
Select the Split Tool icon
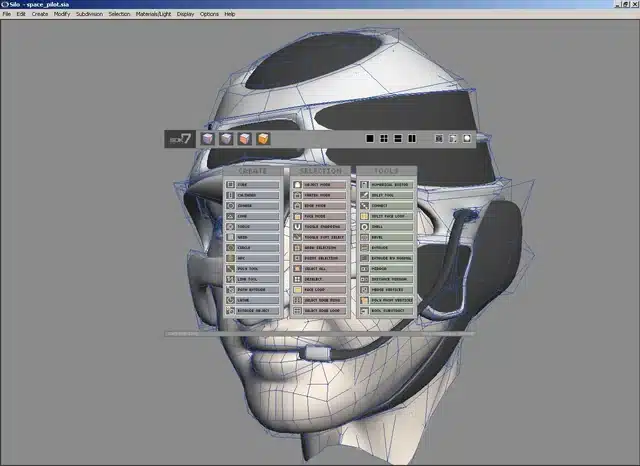point(364,195)
